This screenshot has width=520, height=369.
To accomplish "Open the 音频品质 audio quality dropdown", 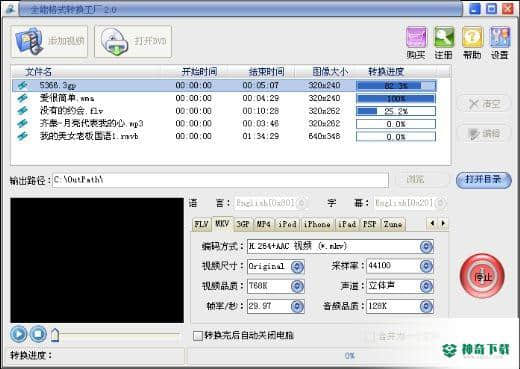I will click(426, 306).
